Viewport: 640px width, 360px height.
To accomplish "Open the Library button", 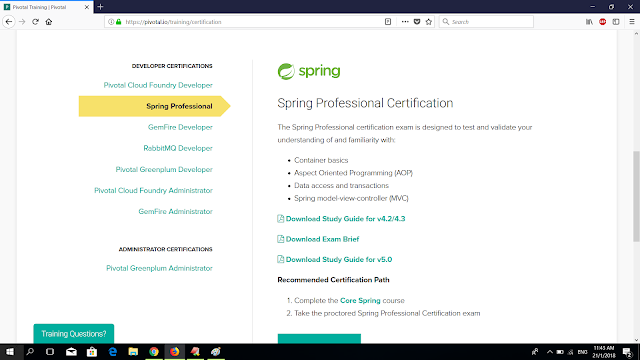I will (589, 22).
